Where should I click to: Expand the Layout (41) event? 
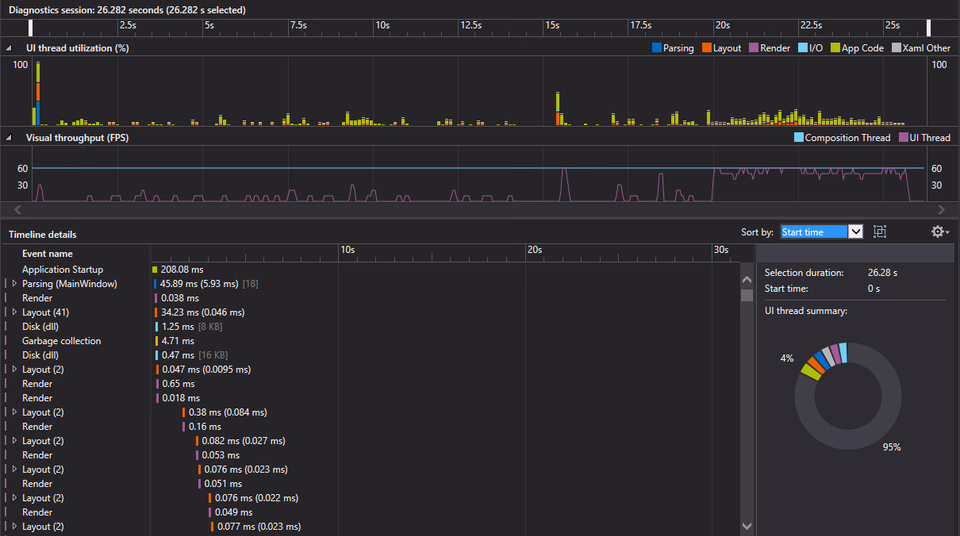tap(15, 312)
